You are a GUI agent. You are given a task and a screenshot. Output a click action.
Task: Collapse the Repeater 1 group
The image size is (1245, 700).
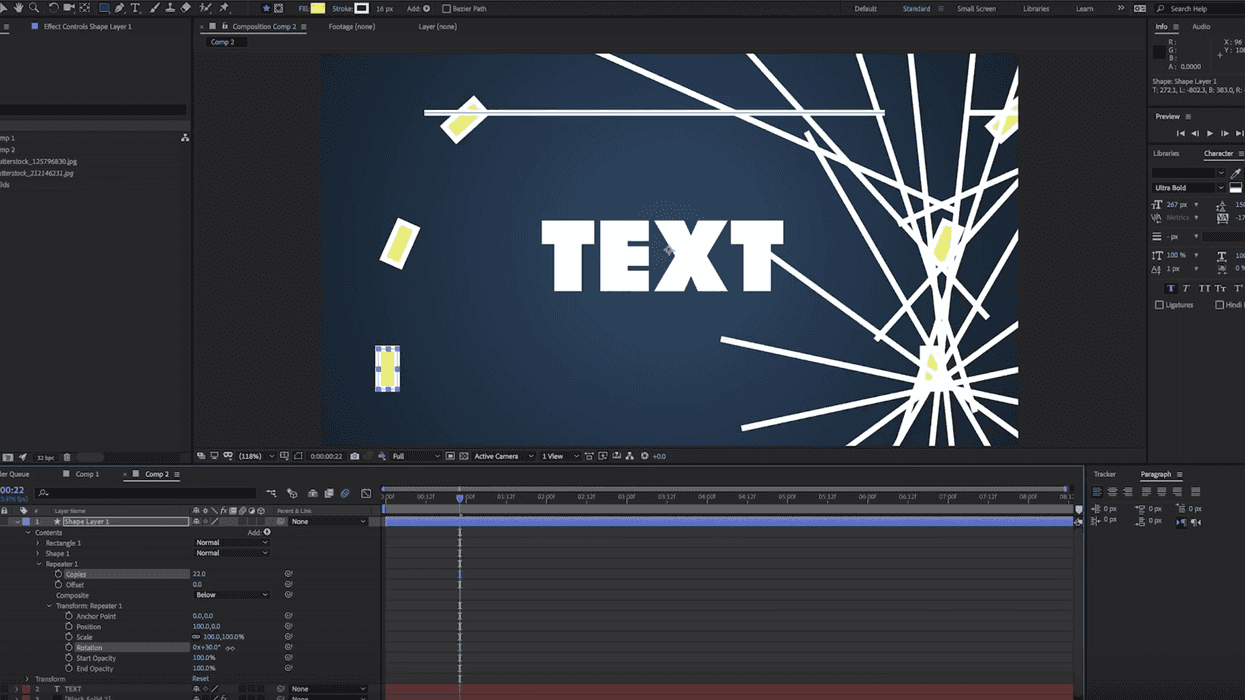tap(38, 564)
